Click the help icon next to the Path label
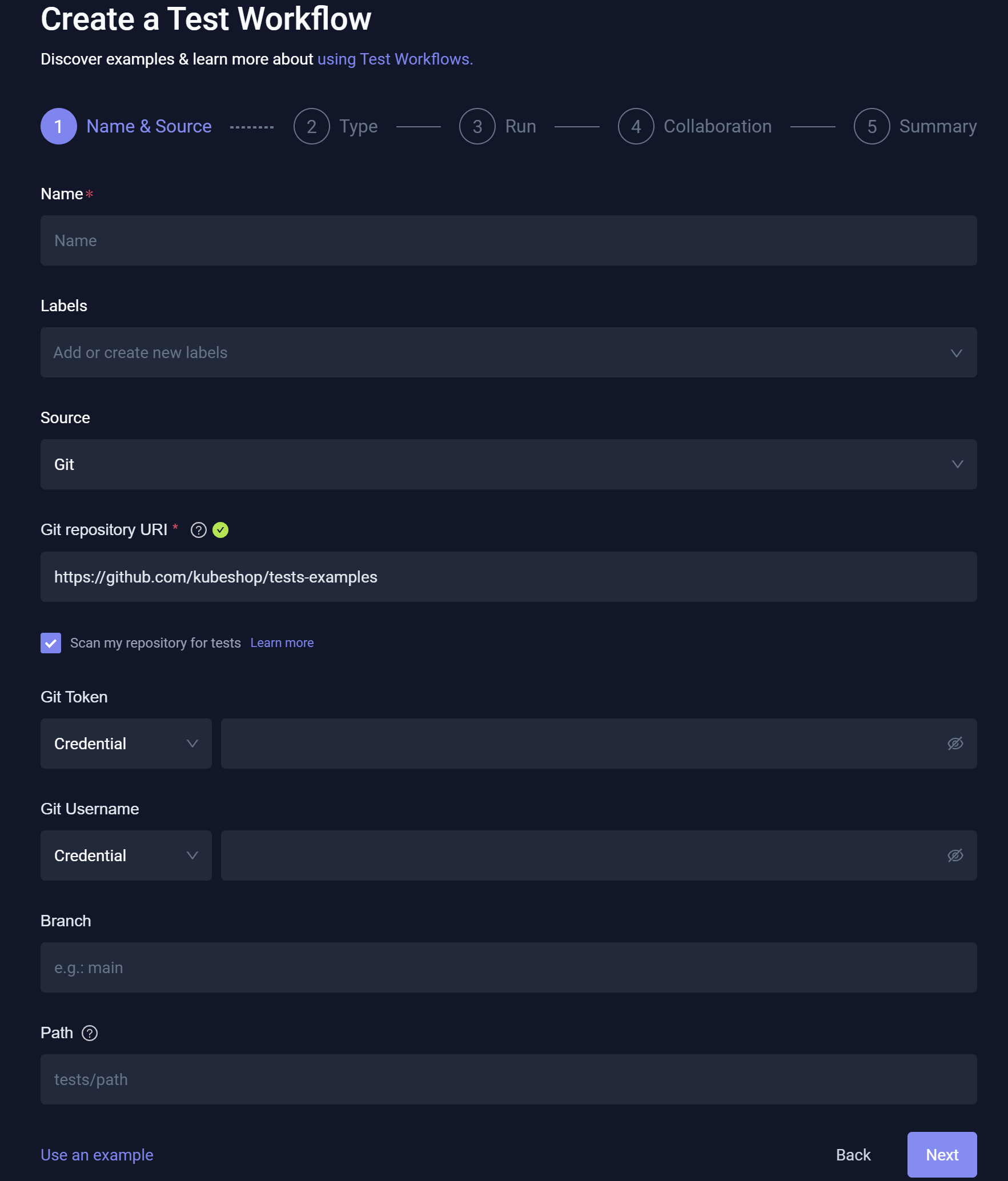Viewport: 1008px width, 1181px height. [90, 1033]
